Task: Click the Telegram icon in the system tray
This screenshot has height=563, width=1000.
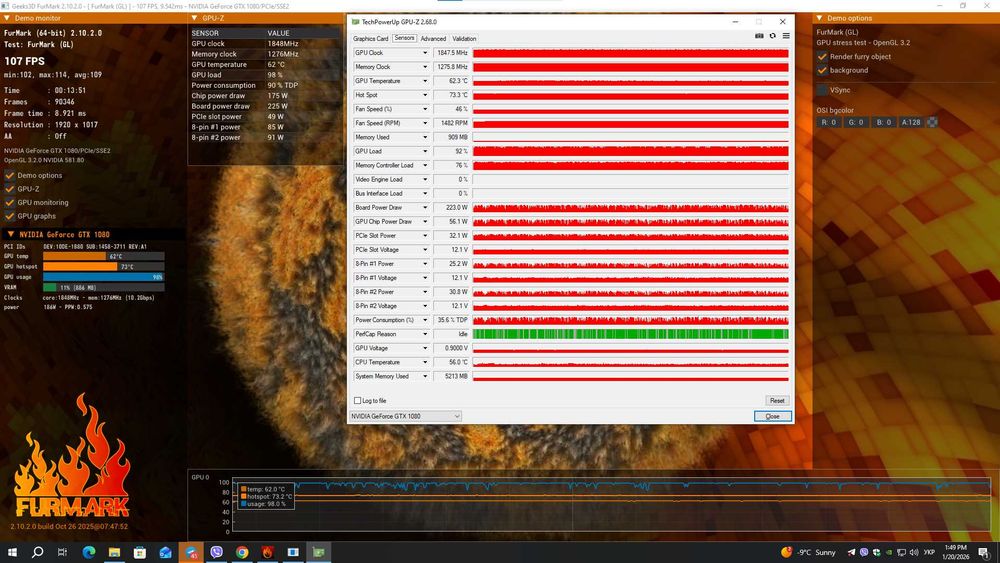Action: pos(851,552)
